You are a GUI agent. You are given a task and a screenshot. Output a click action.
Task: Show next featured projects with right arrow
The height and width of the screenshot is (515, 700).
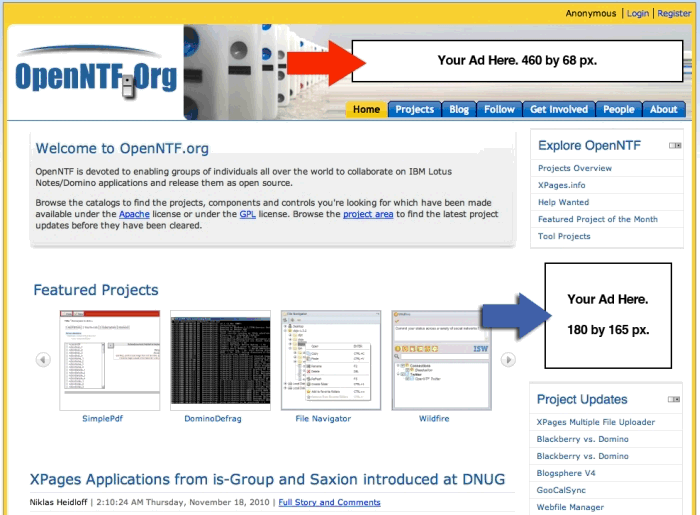pos(508,359)
